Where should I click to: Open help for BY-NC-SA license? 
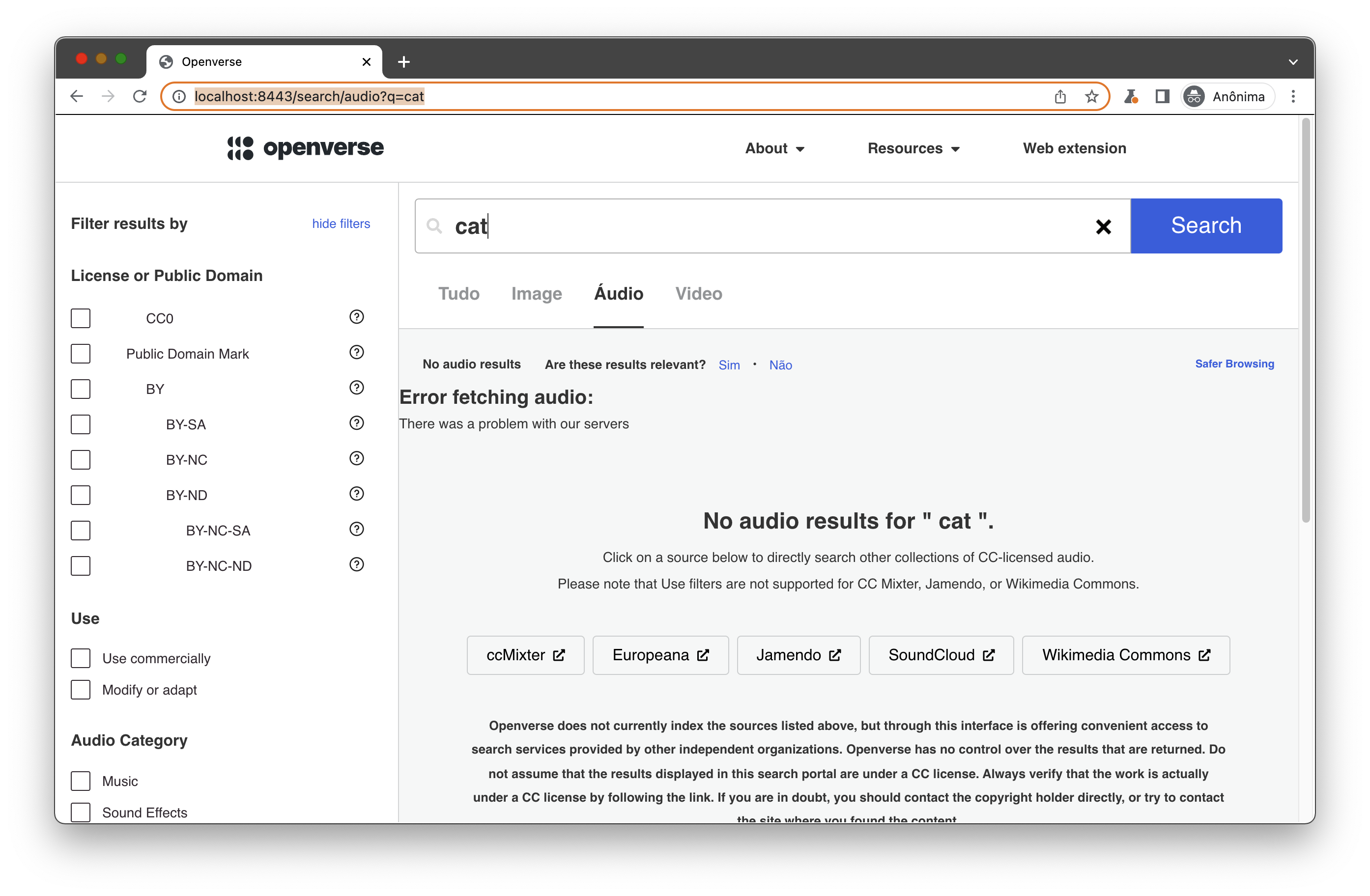coord(356,530)
